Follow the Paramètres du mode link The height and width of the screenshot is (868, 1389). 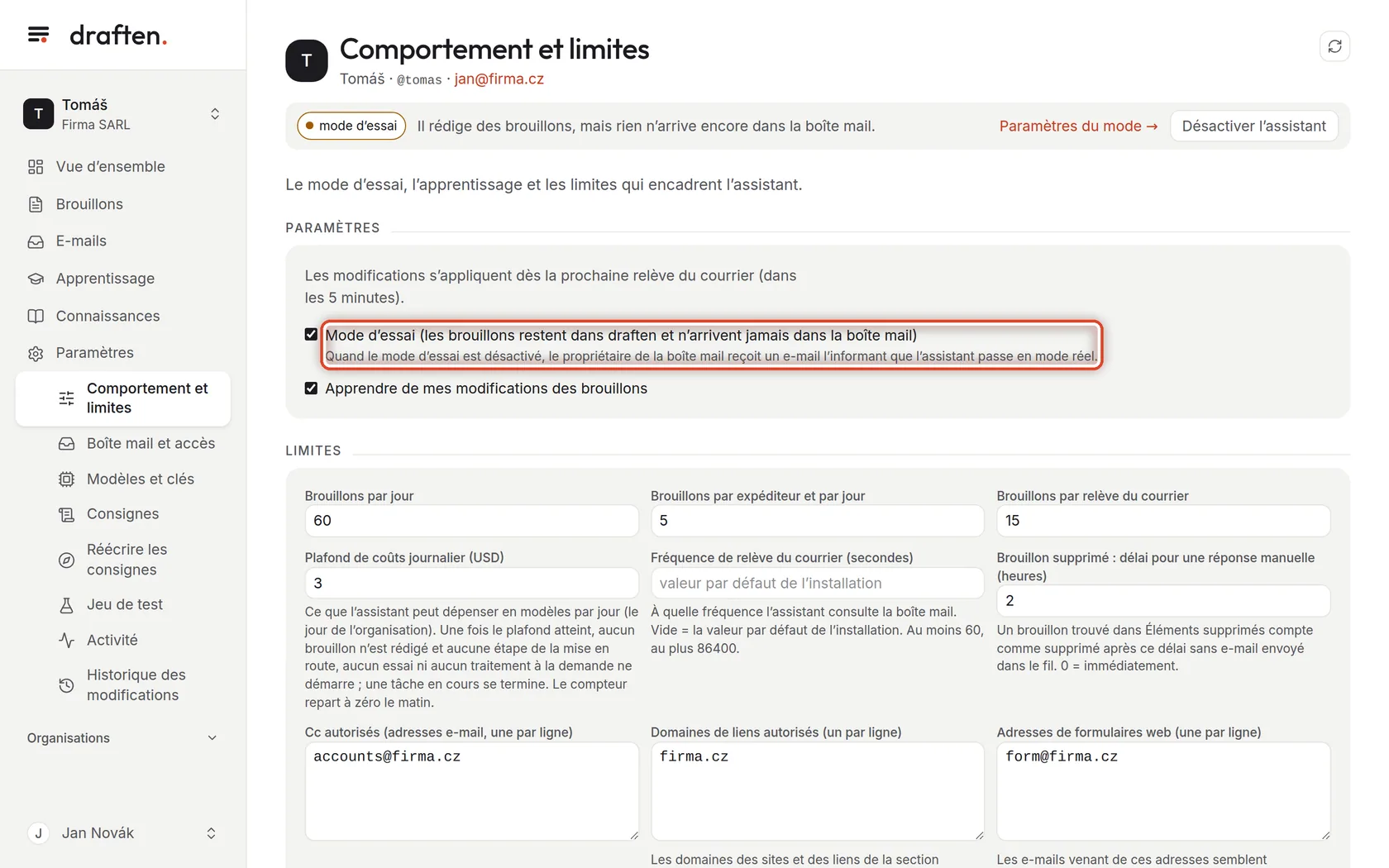[x=1078, y=126]
